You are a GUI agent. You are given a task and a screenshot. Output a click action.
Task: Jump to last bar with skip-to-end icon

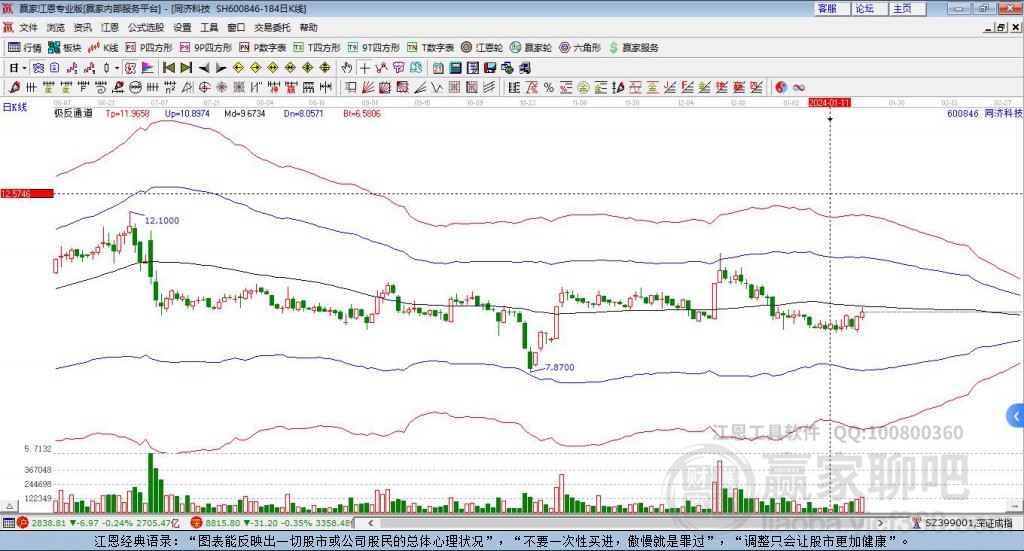(x=186, y=68)
